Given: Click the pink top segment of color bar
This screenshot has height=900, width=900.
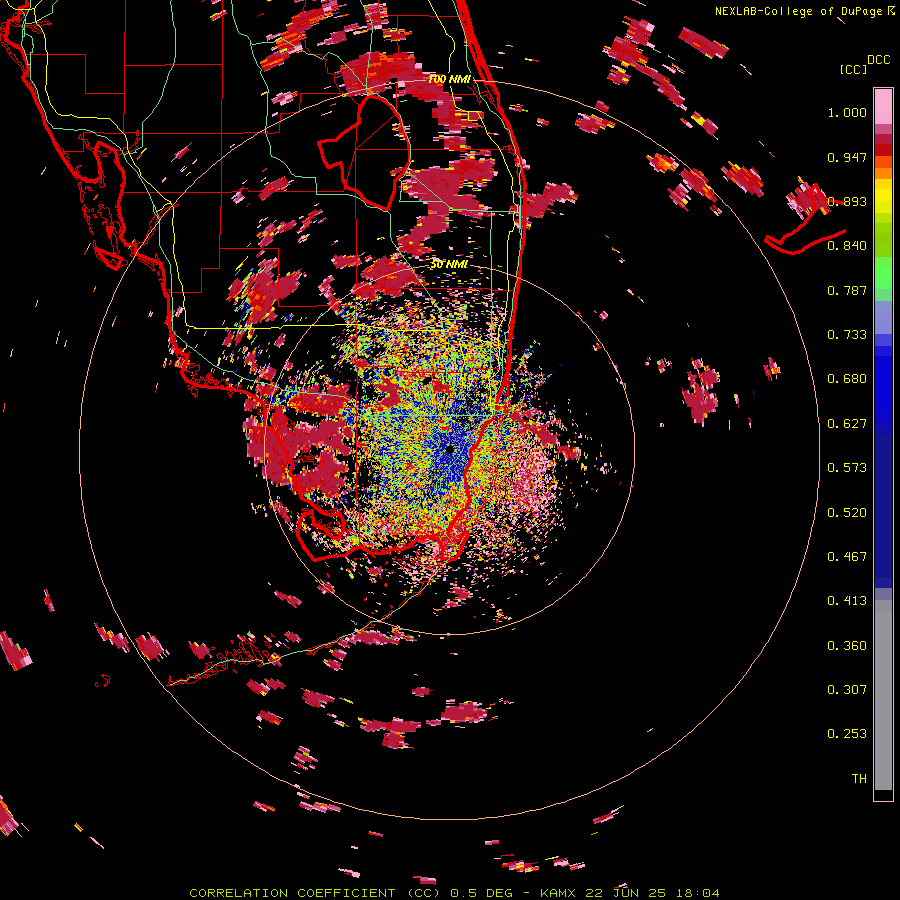Looking at the screenshot, I should [x=883, y=107].
